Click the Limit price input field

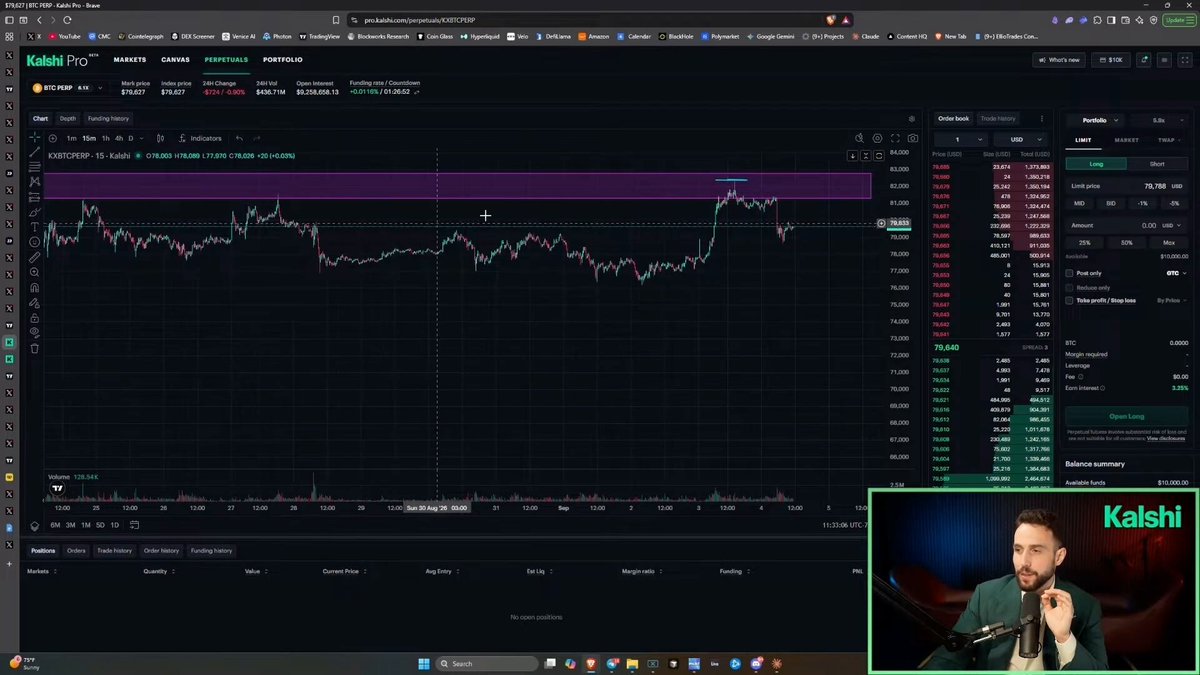click(x=1126, y=186)
